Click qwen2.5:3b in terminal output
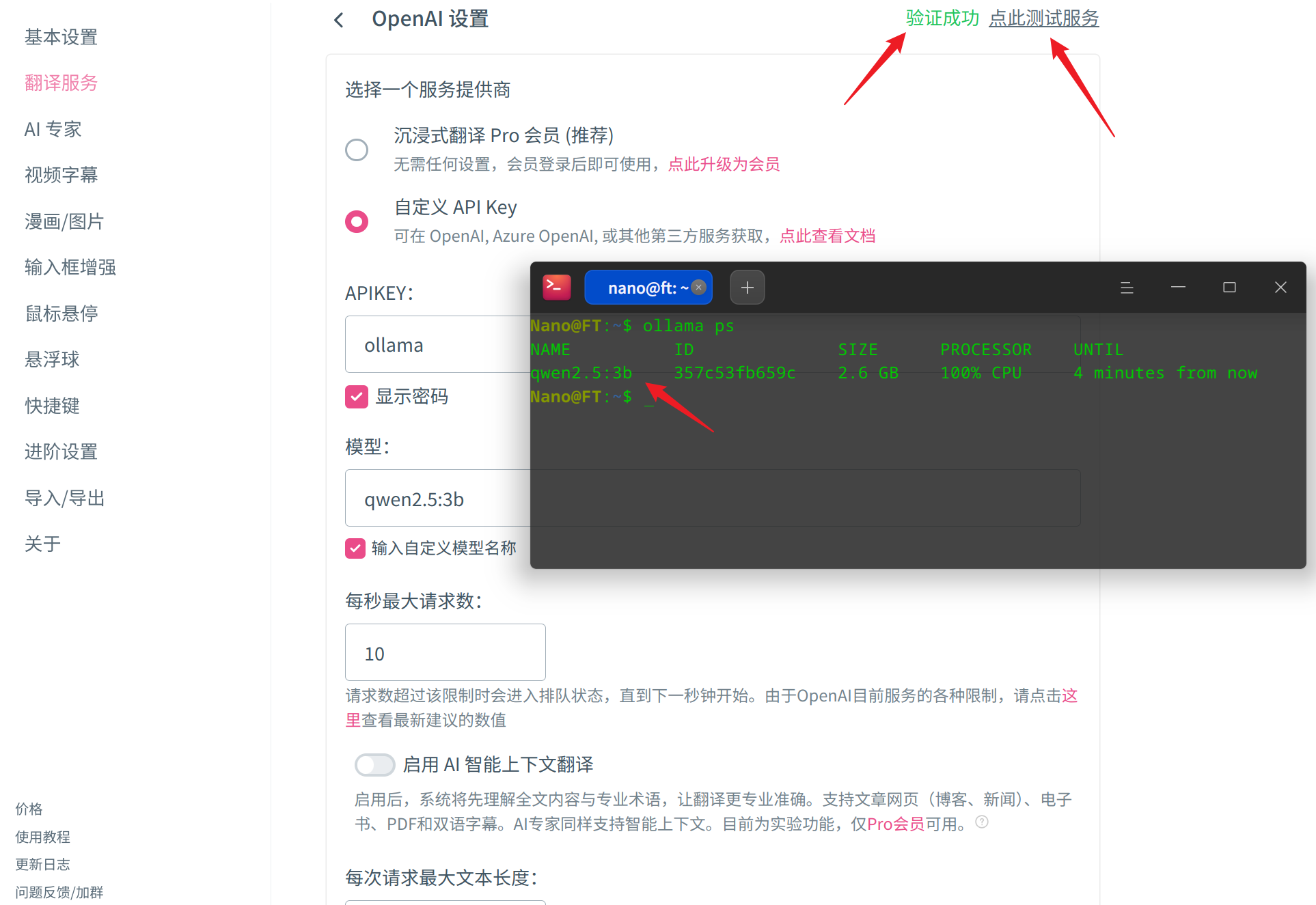 click(581, 373)
